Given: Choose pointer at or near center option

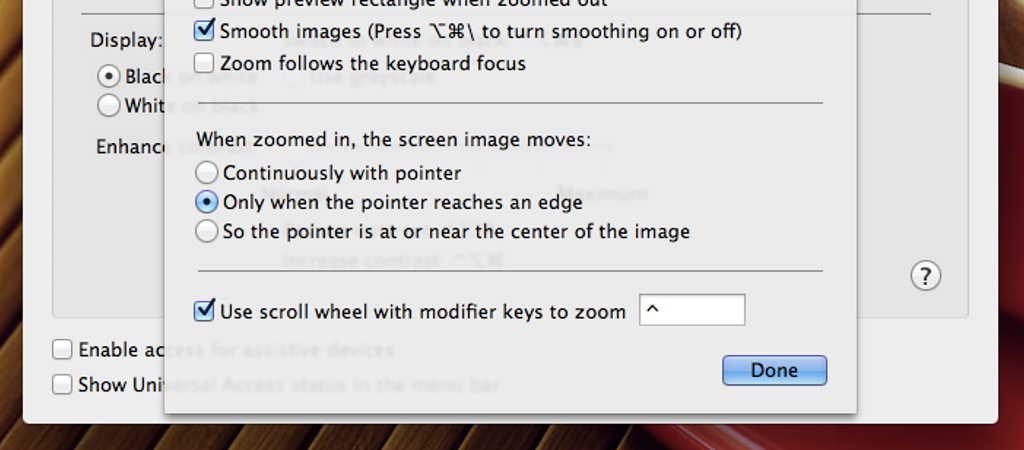Looking at the screenshot, I should [206, 231].
